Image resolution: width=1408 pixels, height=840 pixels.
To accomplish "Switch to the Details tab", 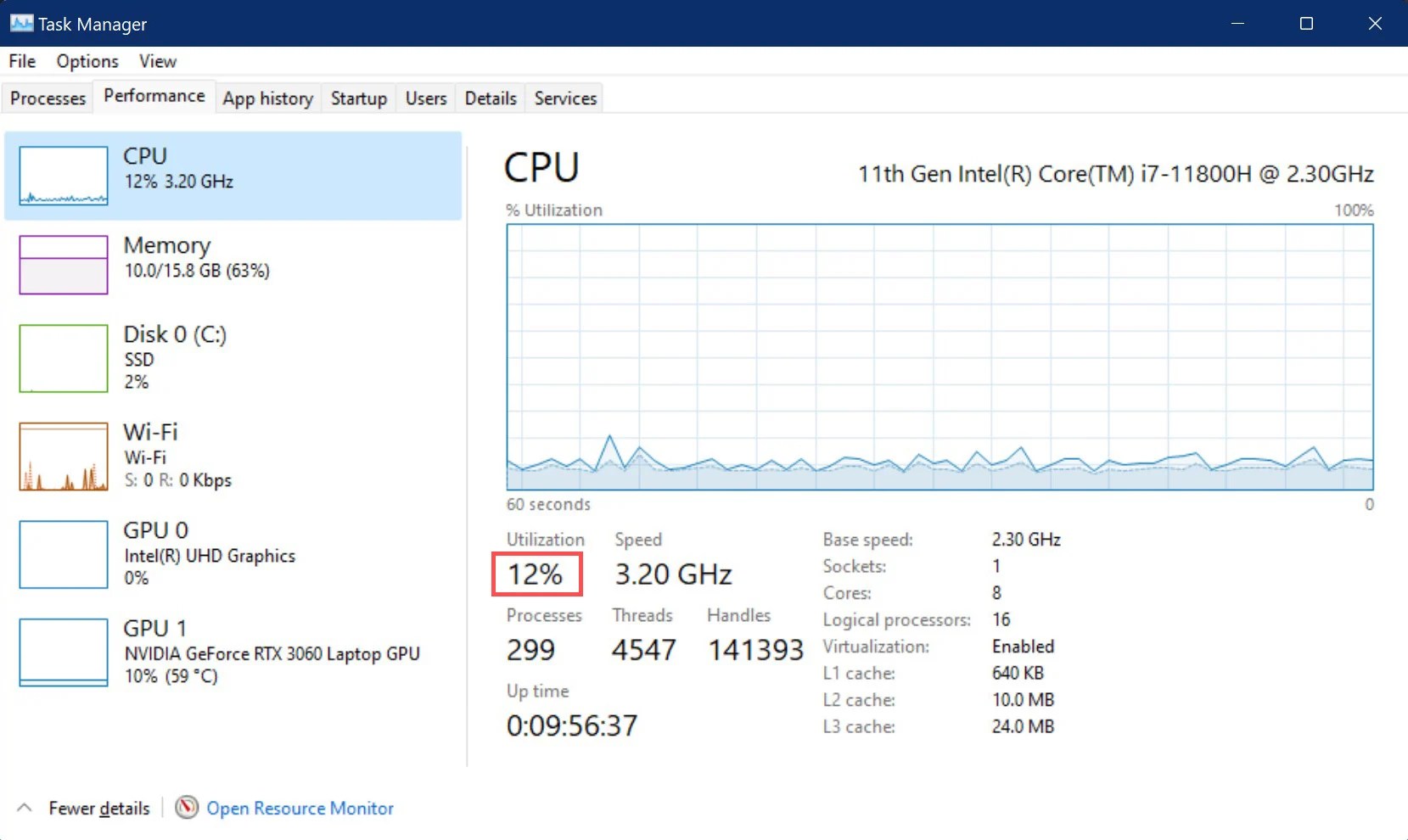I will tap(490, 98).
